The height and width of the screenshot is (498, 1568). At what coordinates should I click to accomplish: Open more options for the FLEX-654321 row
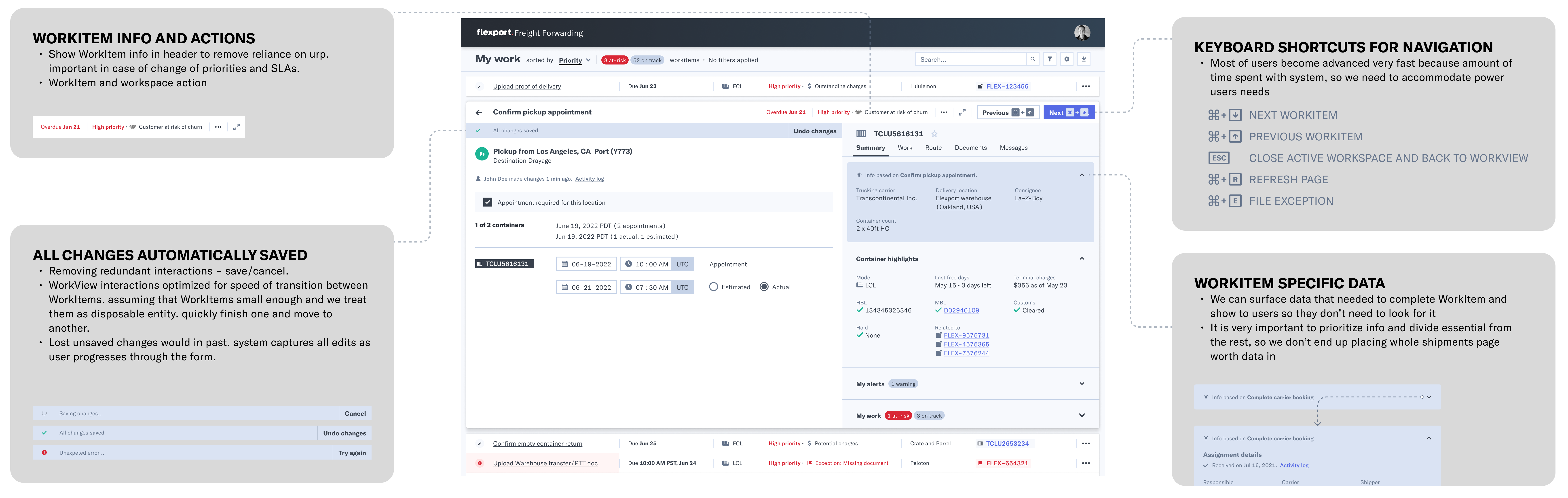(x=1086, y=463)
